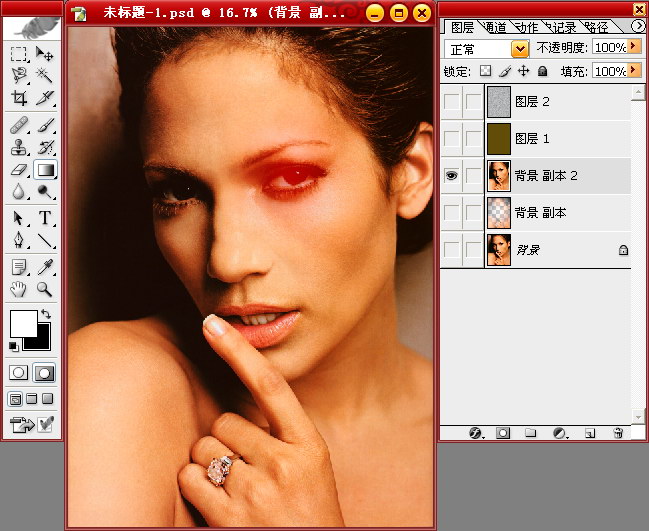649x531 pixels.
Task: Select the Hand tool
Action: pos(19,289)
